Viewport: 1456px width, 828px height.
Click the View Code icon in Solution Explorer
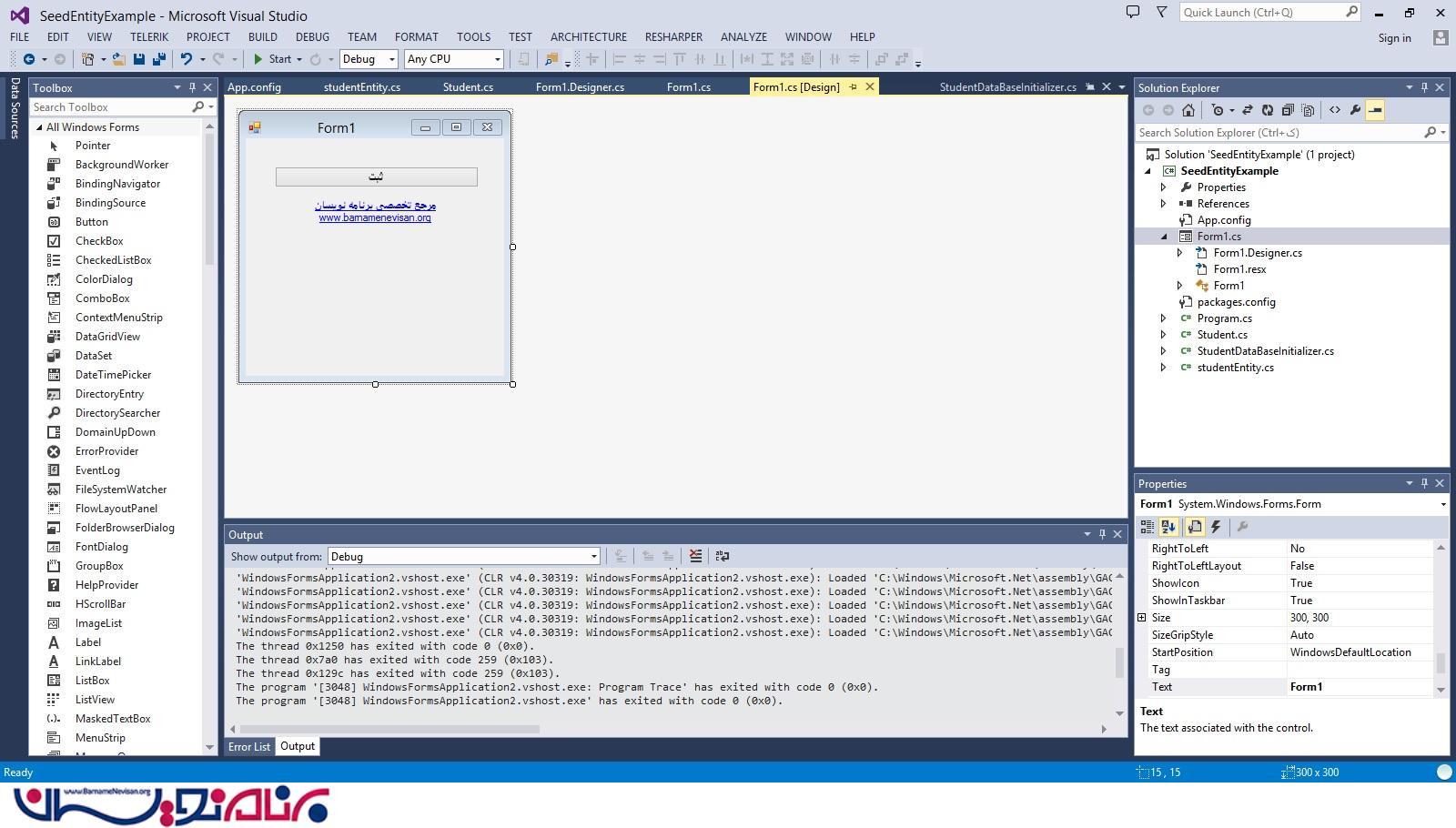point(1335,110)
